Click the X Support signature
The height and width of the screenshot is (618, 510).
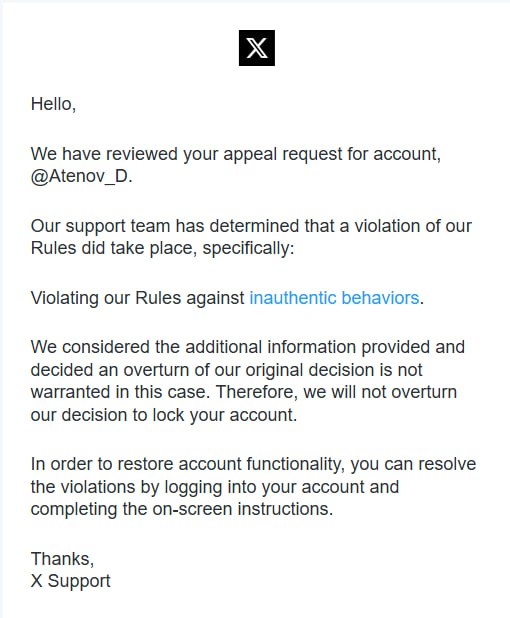click(x=71, y=581)
